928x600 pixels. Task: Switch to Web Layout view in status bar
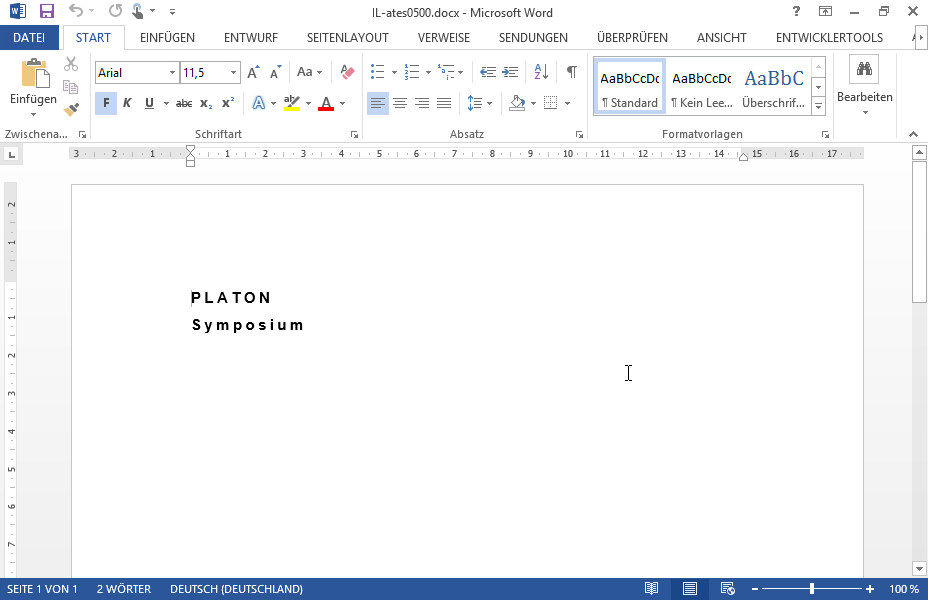[727, 589]
